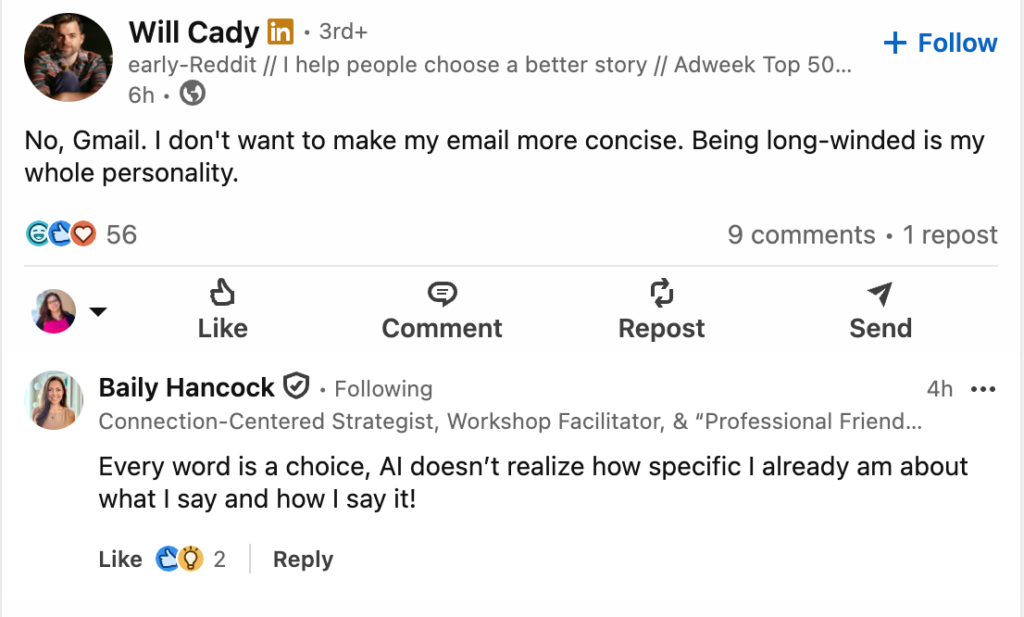Expand your profile picture dropdown arrow
The width and height of the screenshot is (1024, 617).
click(98, 310)
